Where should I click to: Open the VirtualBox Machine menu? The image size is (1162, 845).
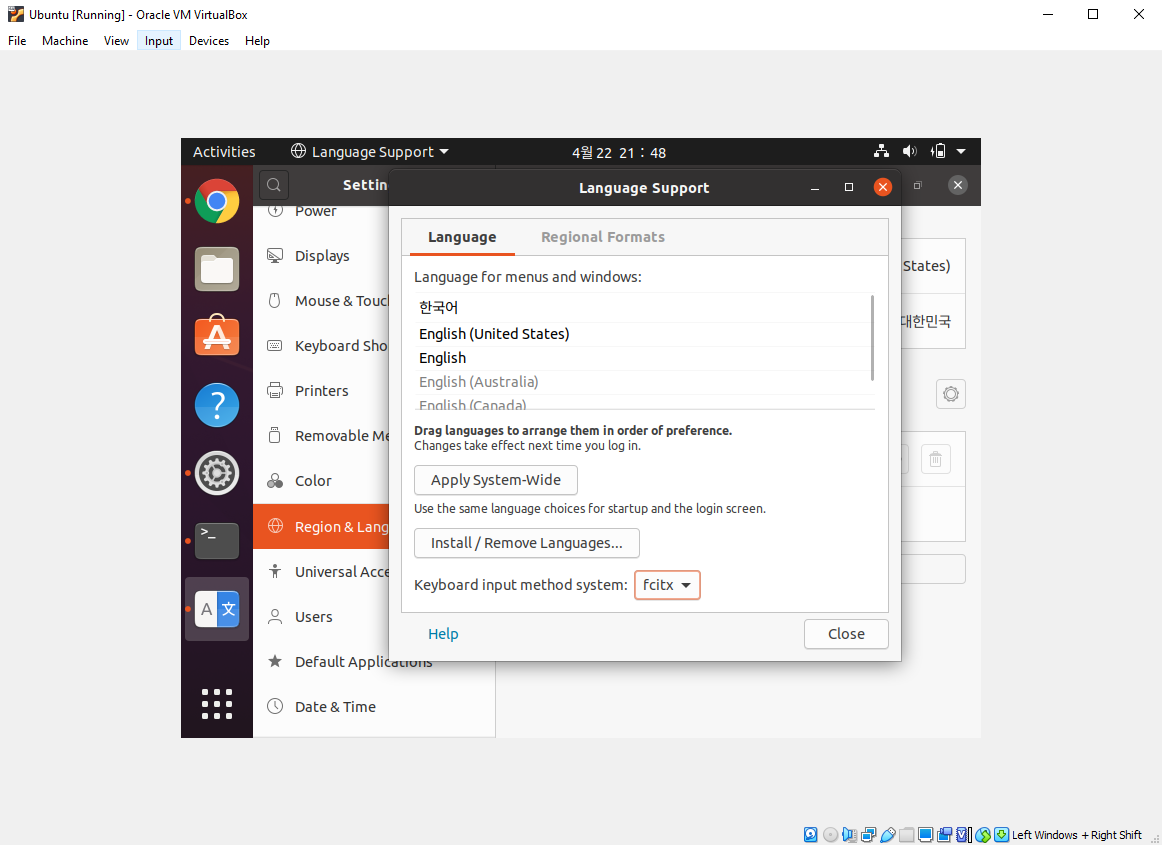tap(65, 41)
